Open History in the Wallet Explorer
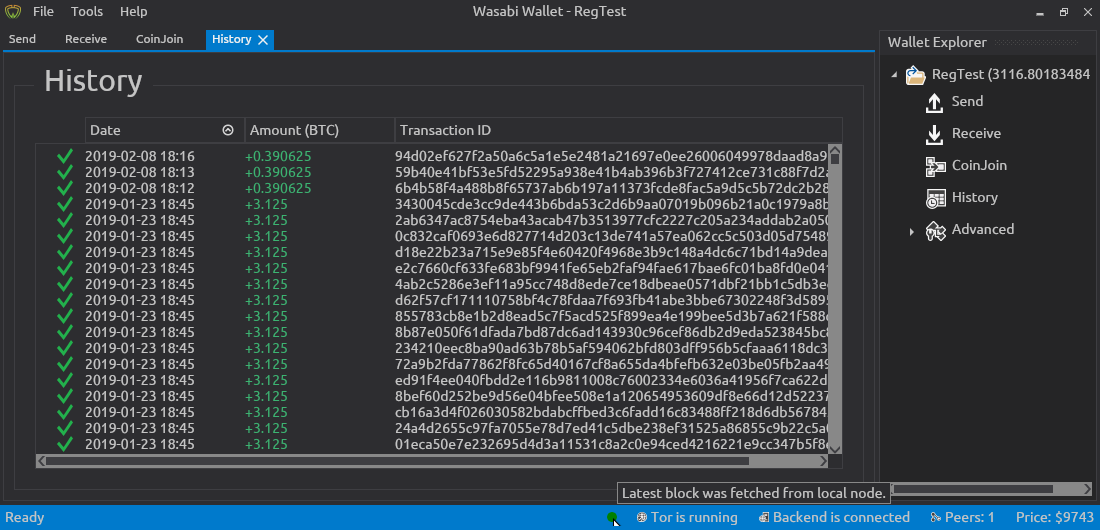The height and width of the screenshot is (530, 1100). point(974,197)
